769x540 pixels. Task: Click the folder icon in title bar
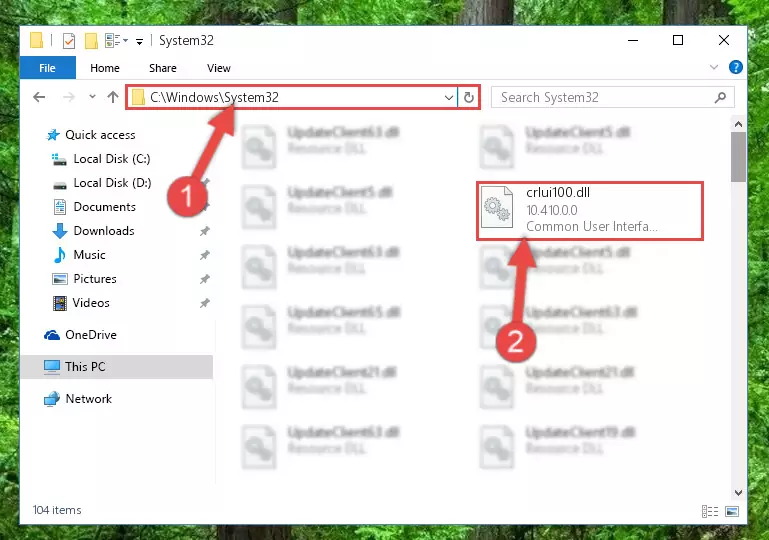point(37,40)
